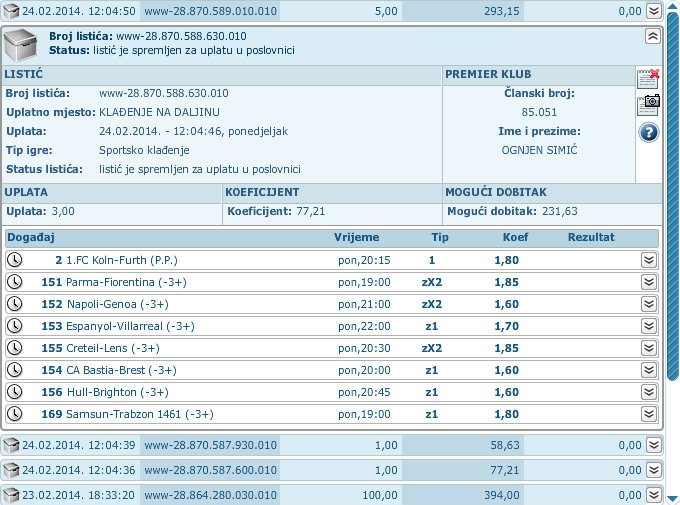680x505 pixels.
Task: Click the event name Hull-Brighton (-3+)
Action: click(117, 392)
